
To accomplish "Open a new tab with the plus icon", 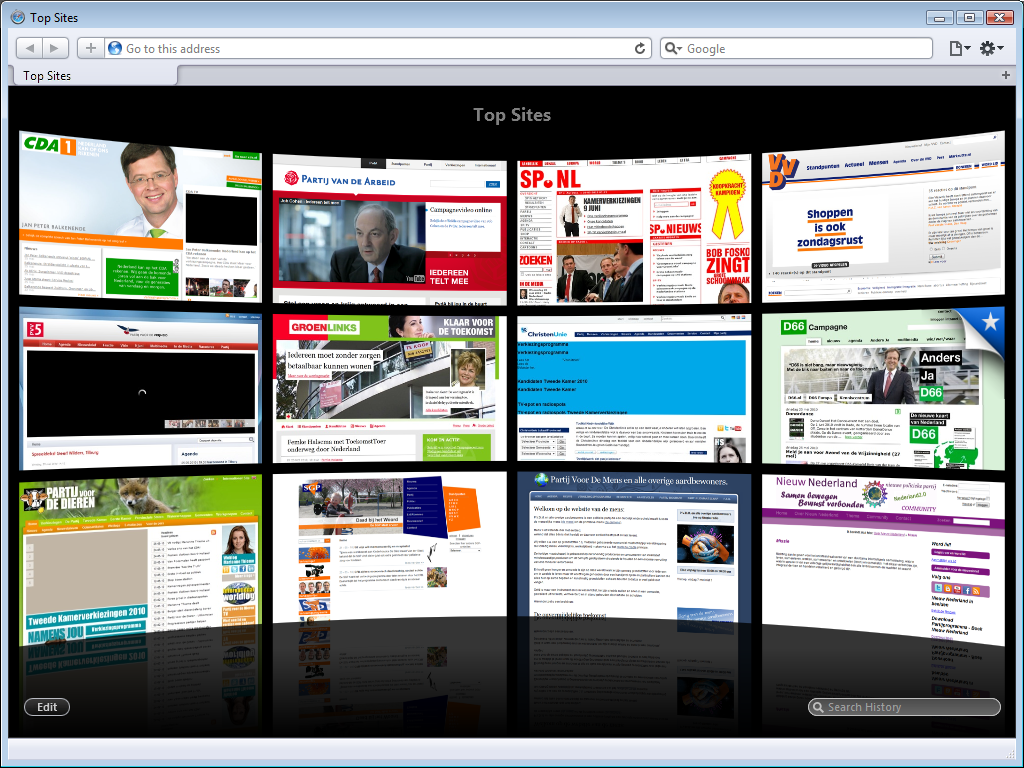I will coord(1006,75).
